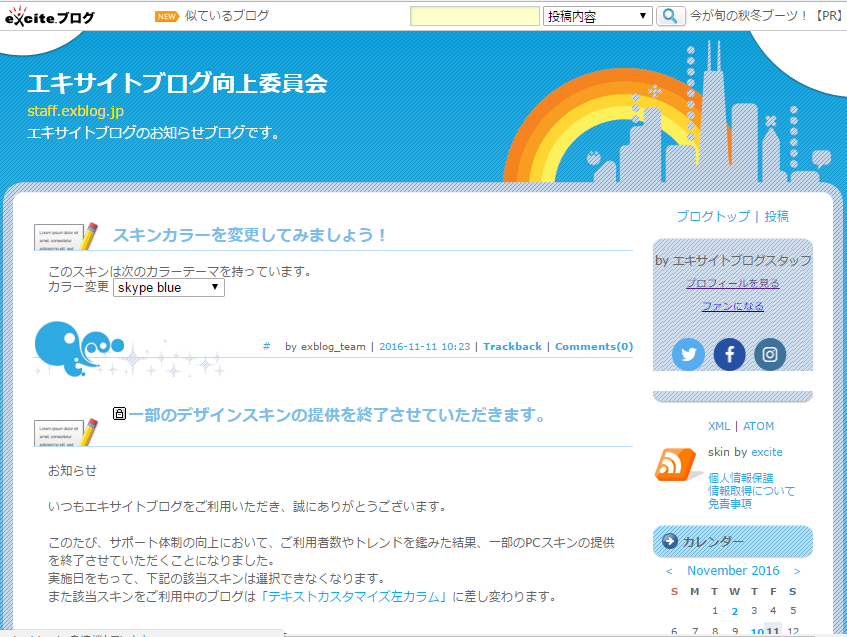The height and width of the screenshot is (637, 847).
Task: View profile via プロフィールを見る
Action: tap(732, 283)
